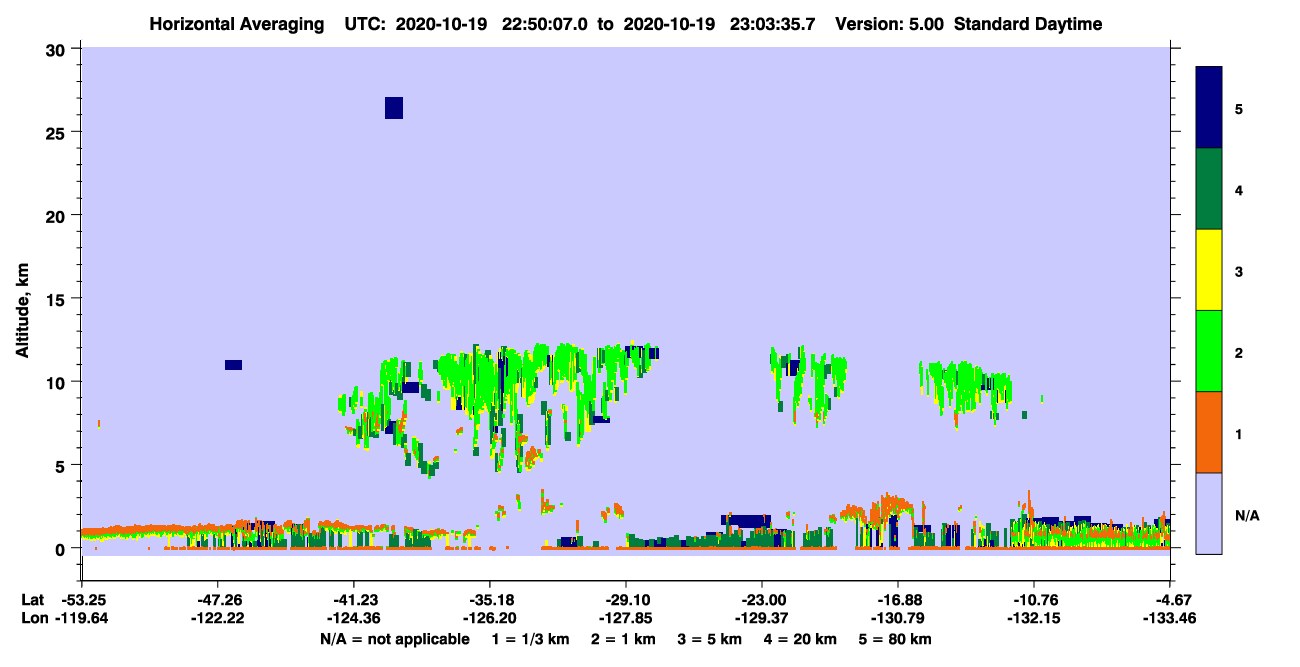This screenshot has height=667, width=1300.
Task: Click longitude value -130.79
Action: point(898,619)
